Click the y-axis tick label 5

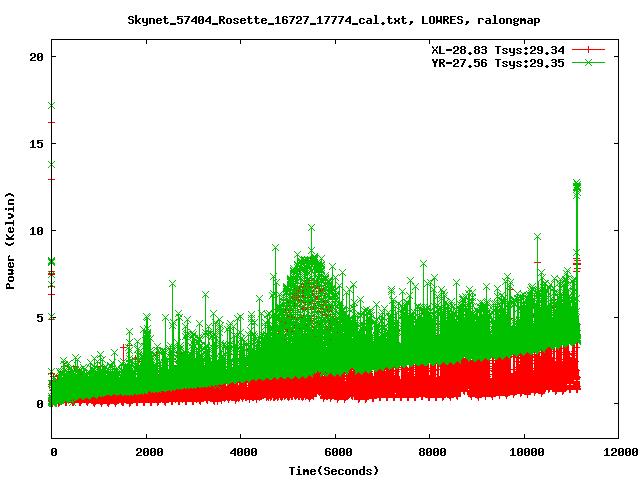coord(40,317)
